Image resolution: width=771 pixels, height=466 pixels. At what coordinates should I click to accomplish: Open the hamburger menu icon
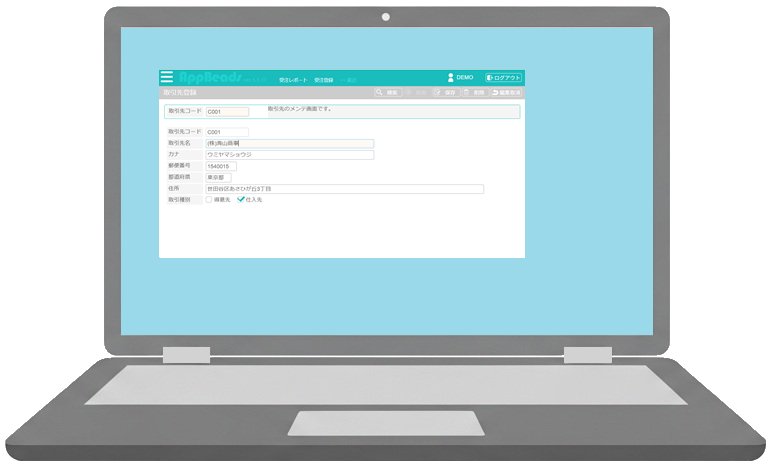[x=166, y=77]
